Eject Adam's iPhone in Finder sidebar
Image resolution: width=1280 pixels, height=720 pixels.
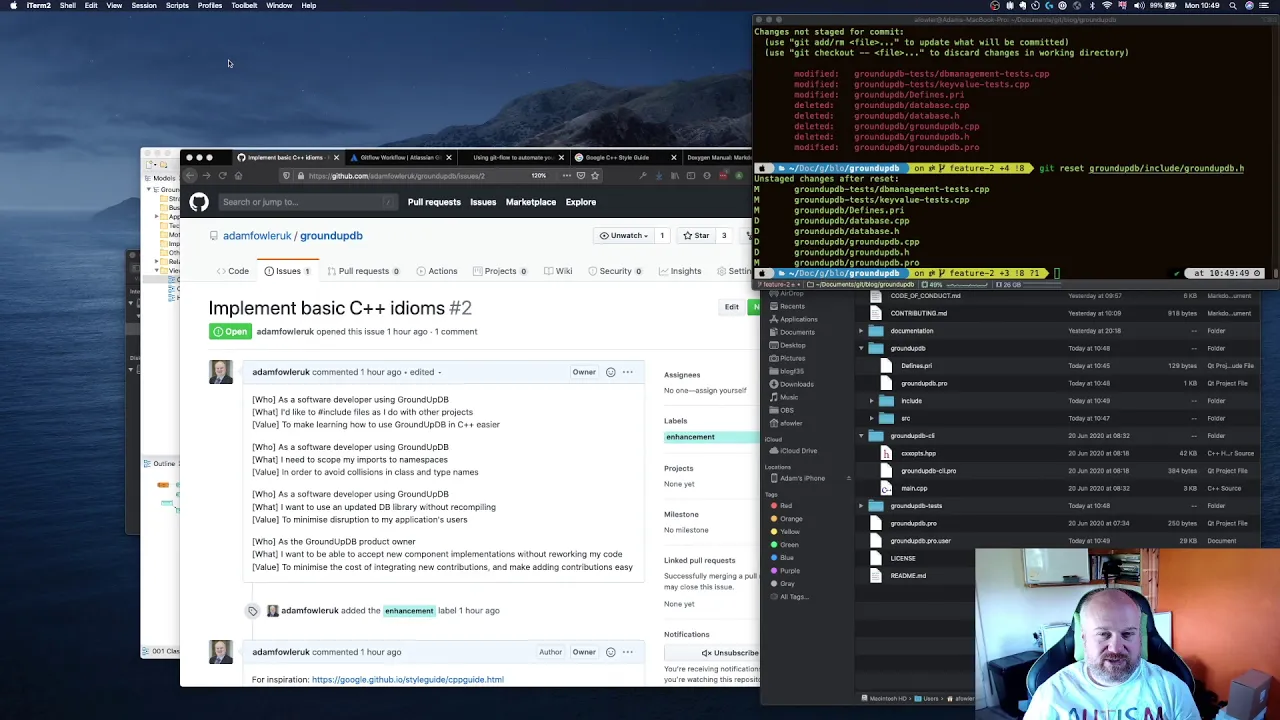point(848,478)
